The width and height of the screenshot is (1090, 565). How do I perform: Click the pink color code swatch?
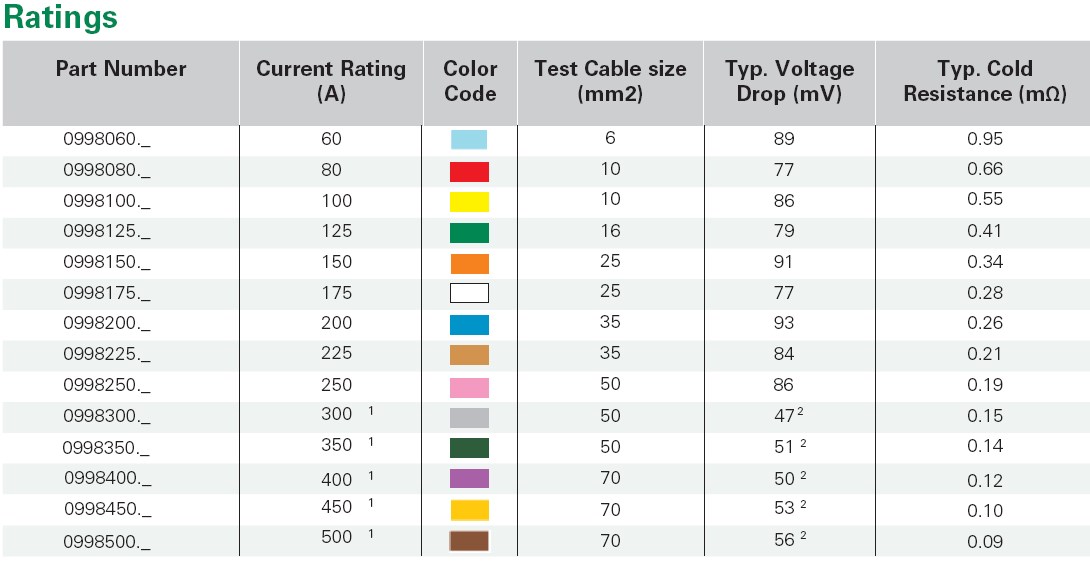click(469, 386)
